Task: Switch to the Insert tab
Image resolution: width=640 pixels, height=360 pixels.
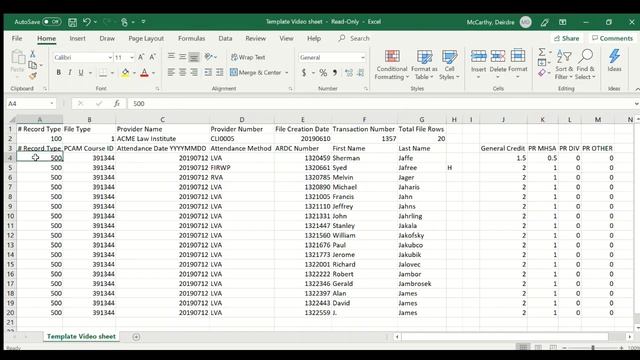Action: pos(77,38)
